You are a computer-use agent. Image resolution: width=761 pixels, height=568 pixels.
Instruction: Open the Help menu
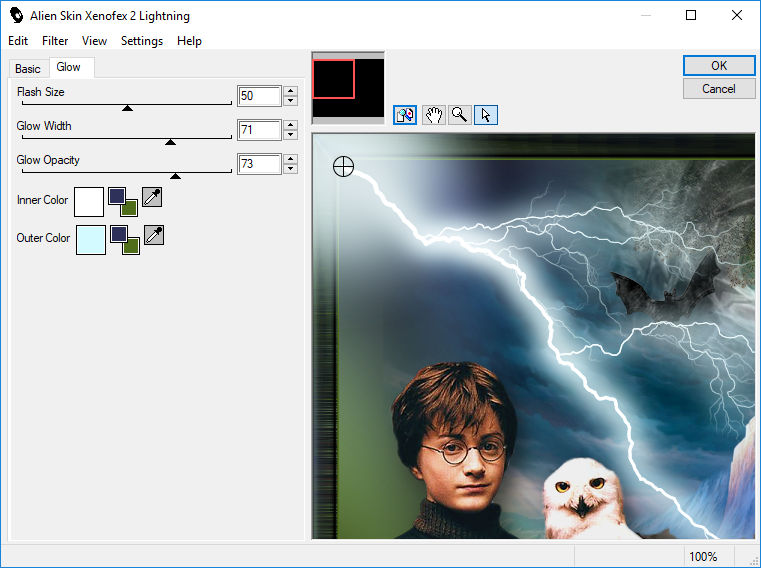tap(189, 41)
